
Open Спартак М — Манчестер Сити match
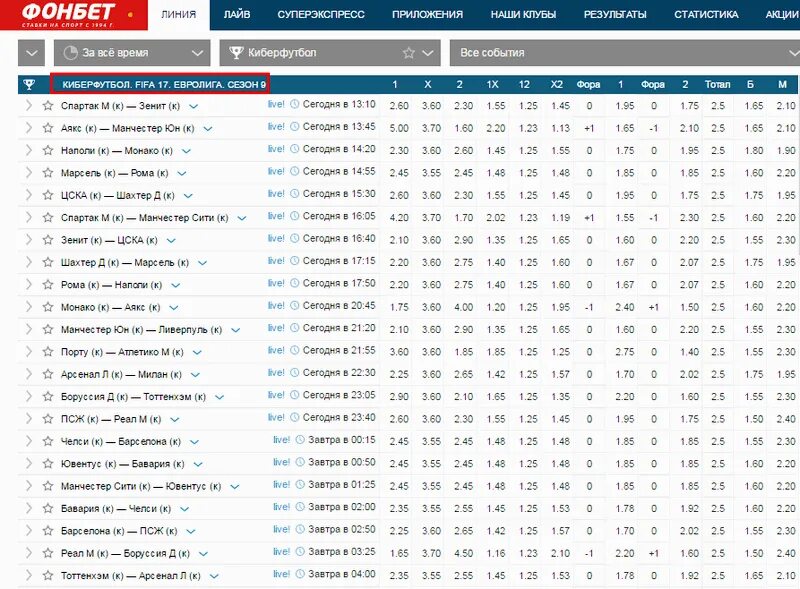(144, 218)
